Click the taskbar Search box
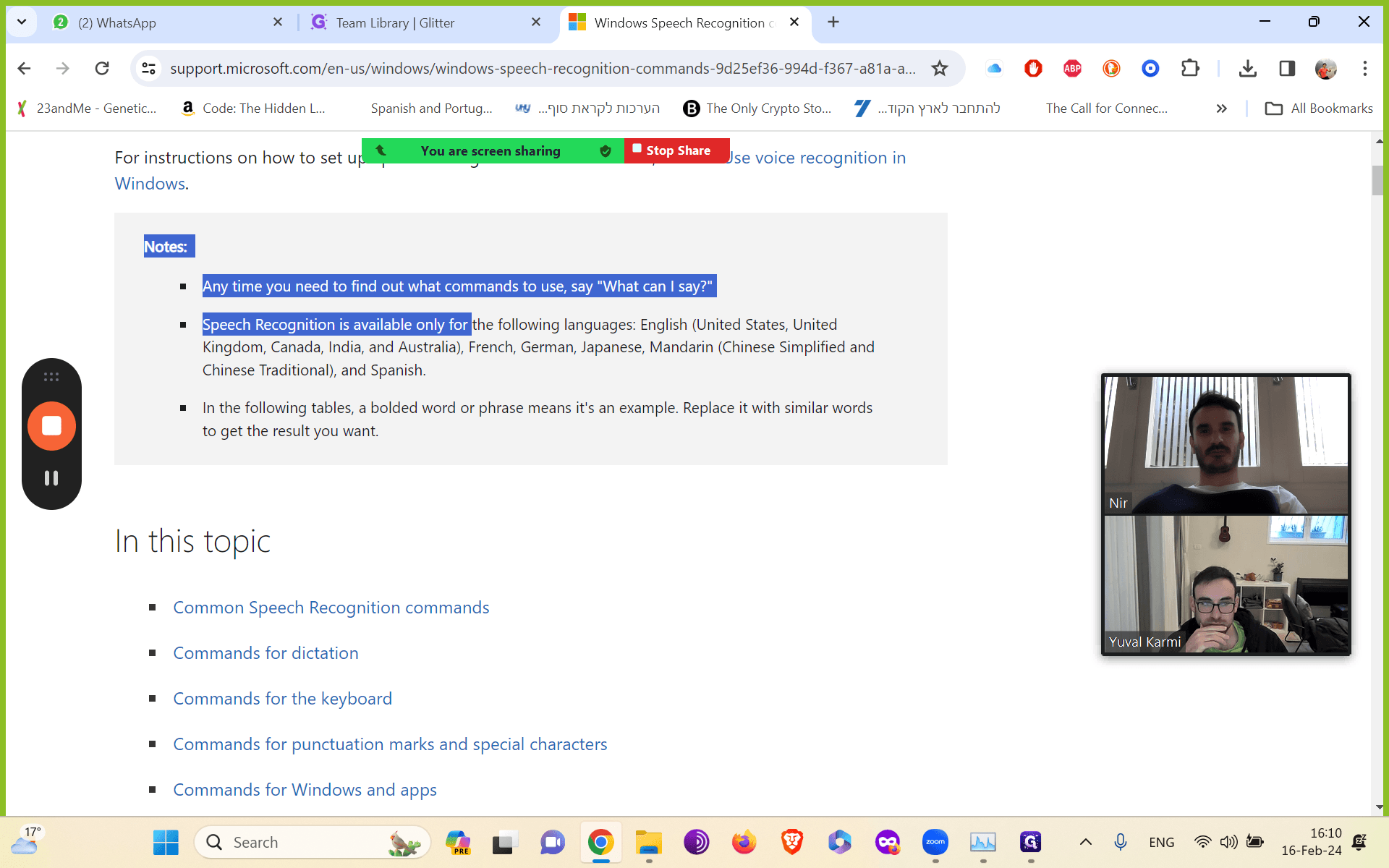The height and width of the screenshot is (868, 1389). coord(313,842)
